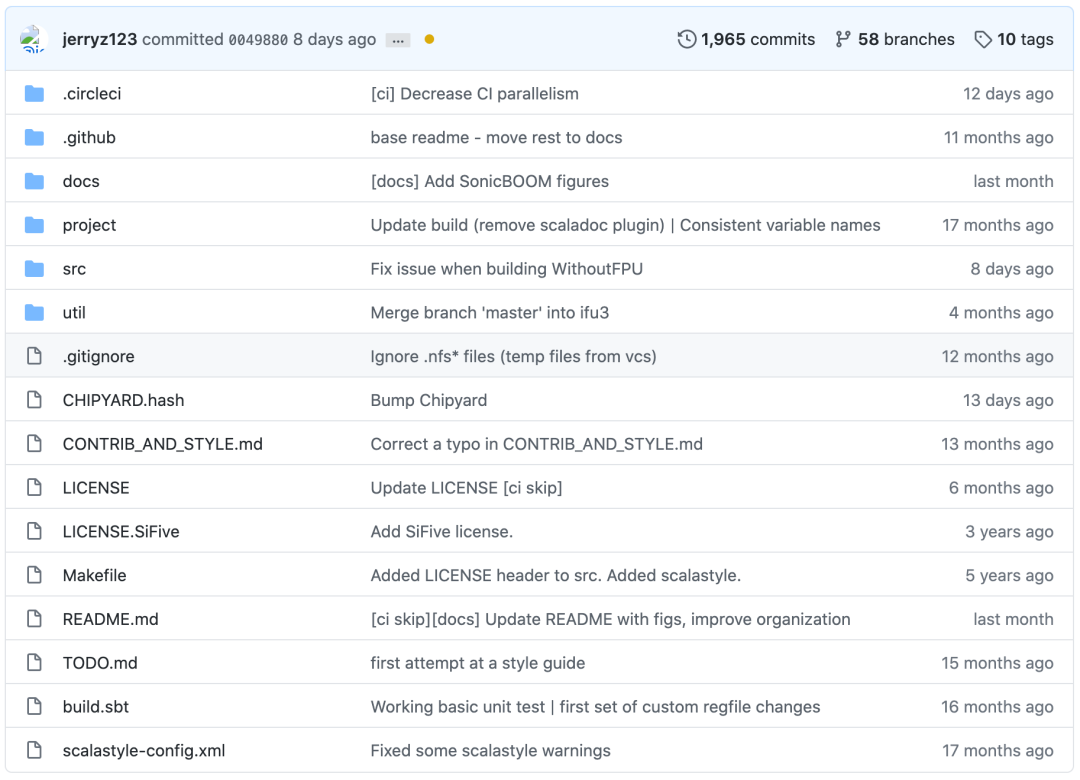The image size is (1080, 780).
Task: Open commit 'Merge branch master into ifu3'
Action: [490, 313]
